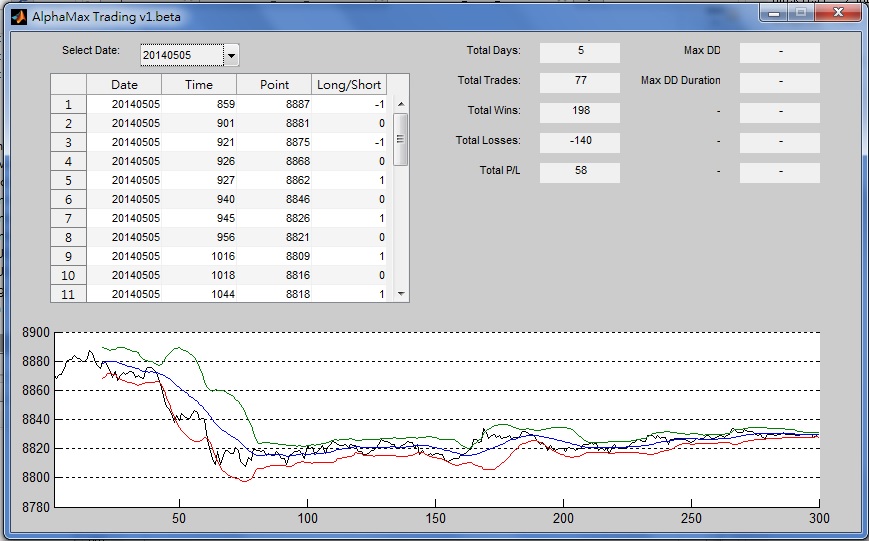Click the Point cell 8868

coord(274,161)
